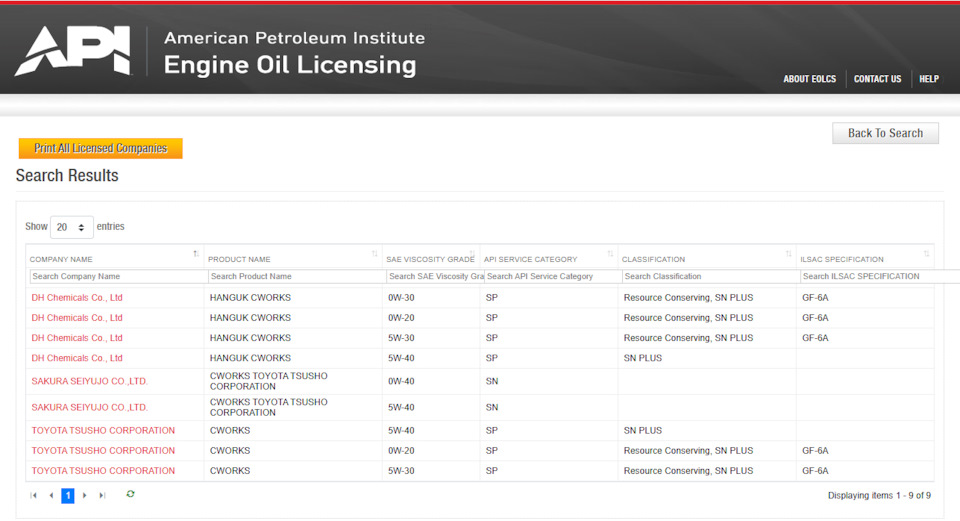Refresh the results table

click(x=130, y=494)
